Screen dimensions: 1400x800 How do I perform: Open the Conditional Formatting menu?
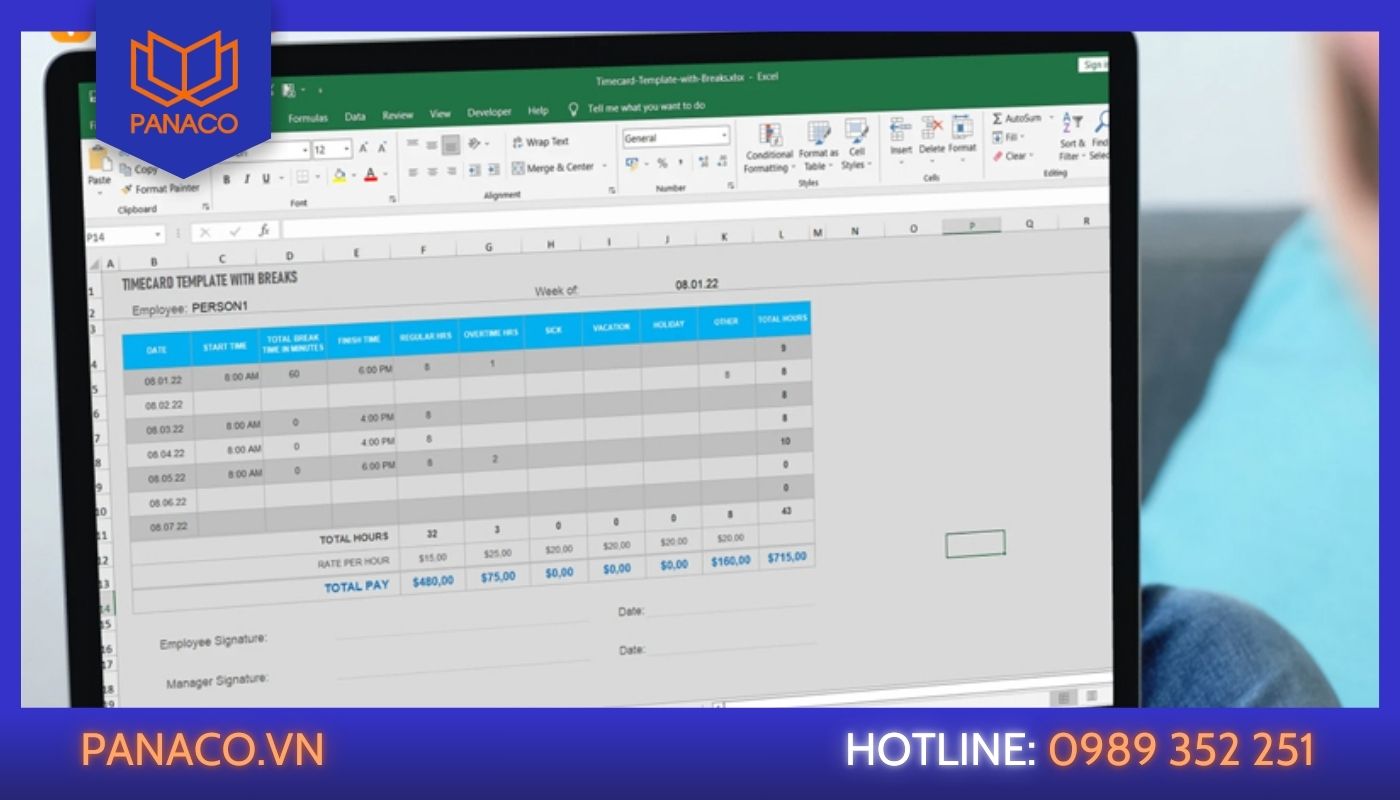tap(769, 147)
